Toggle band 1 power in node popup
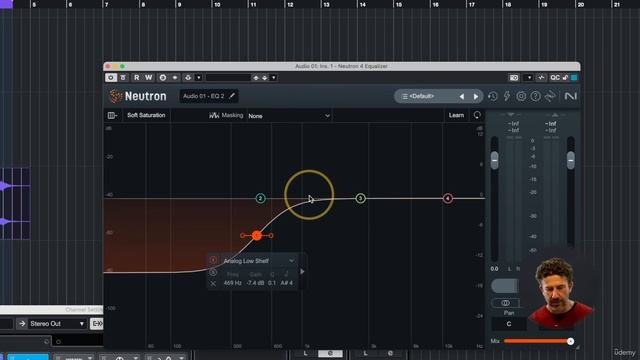640x360 pixels. pyautogui.click(x=213, y=260)
